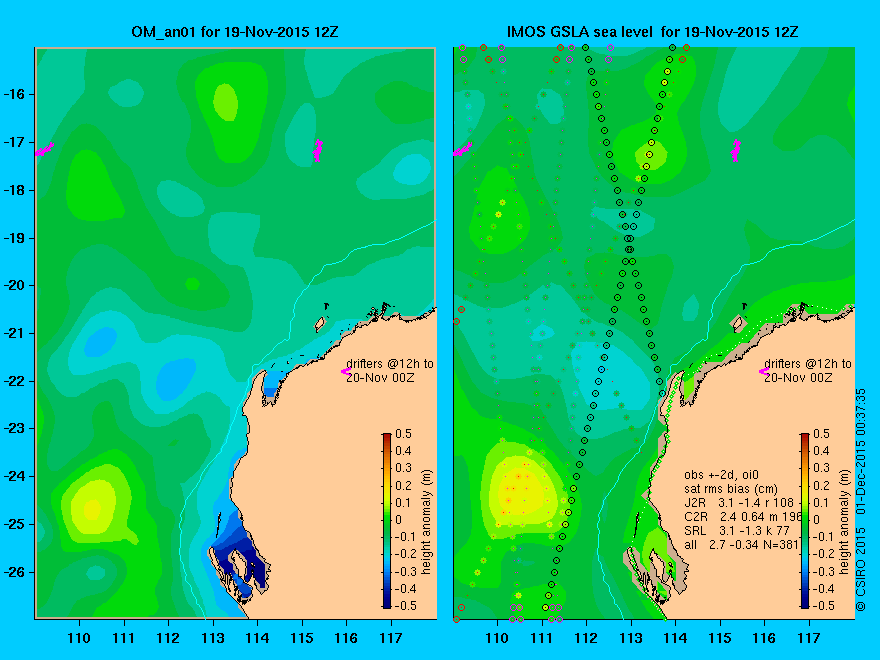Click the '-0.3' value on the GSLA color bar
Viewport: 880px width, 660px height.
tap(823, 572)
